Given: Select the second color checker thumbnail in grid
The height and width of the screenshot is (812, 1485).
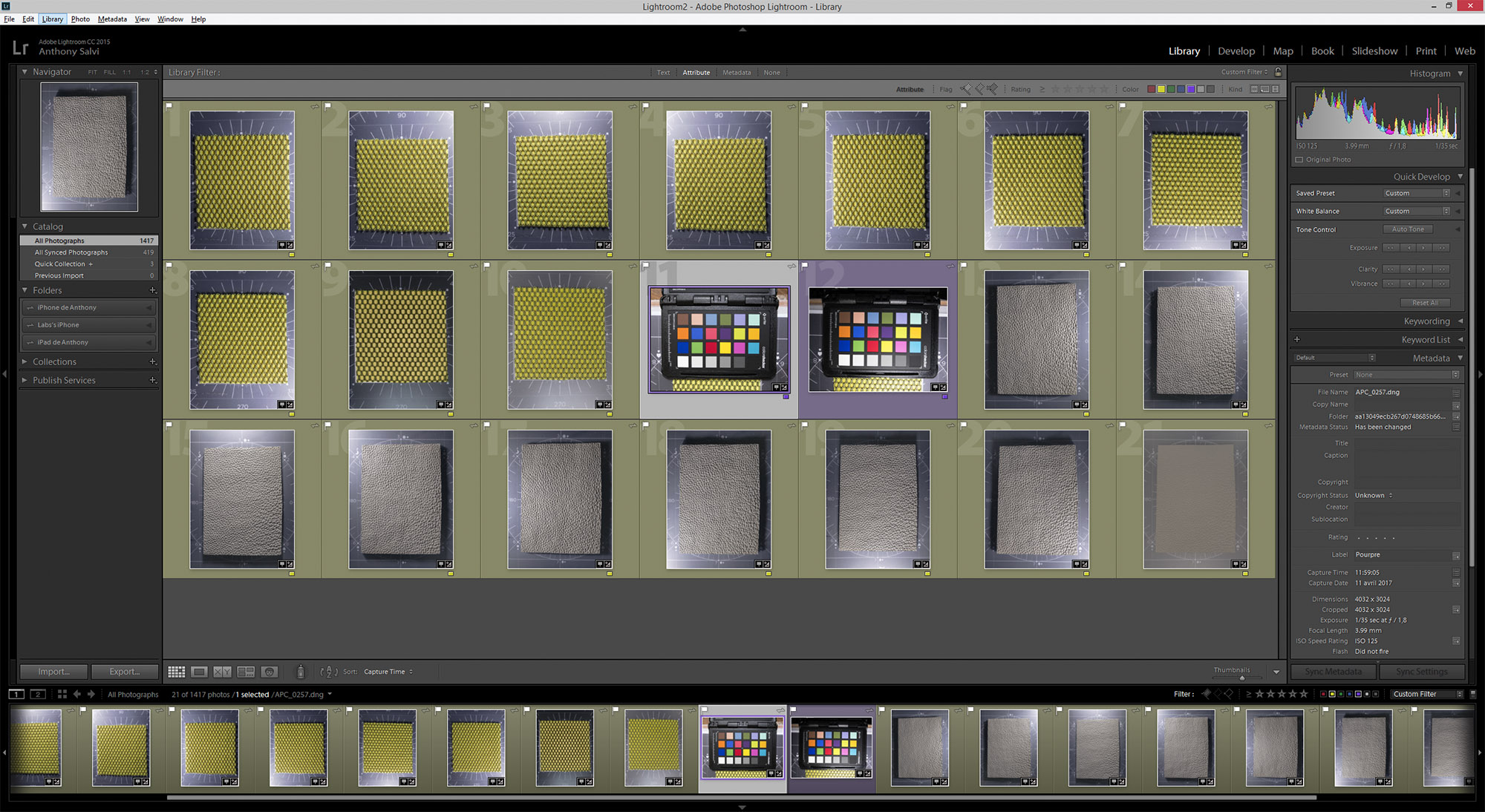Looking at the screenshot, I should pos(878,339).
